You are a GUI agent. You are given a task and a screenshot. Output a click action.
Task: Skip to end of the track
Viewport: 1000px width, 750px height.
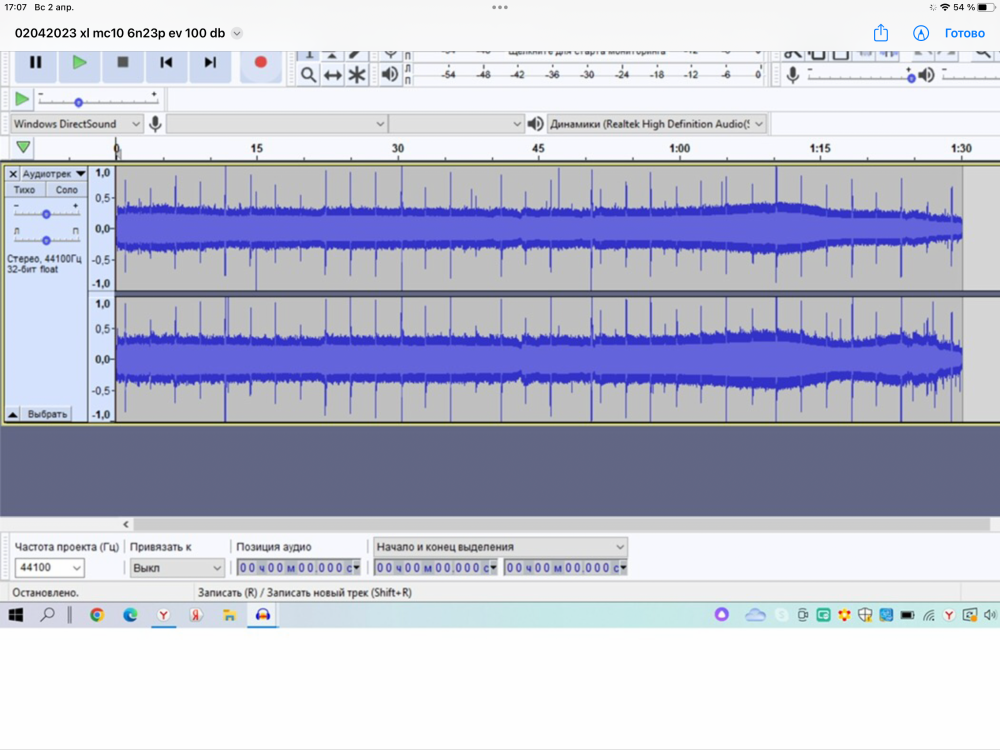(210, 62)
